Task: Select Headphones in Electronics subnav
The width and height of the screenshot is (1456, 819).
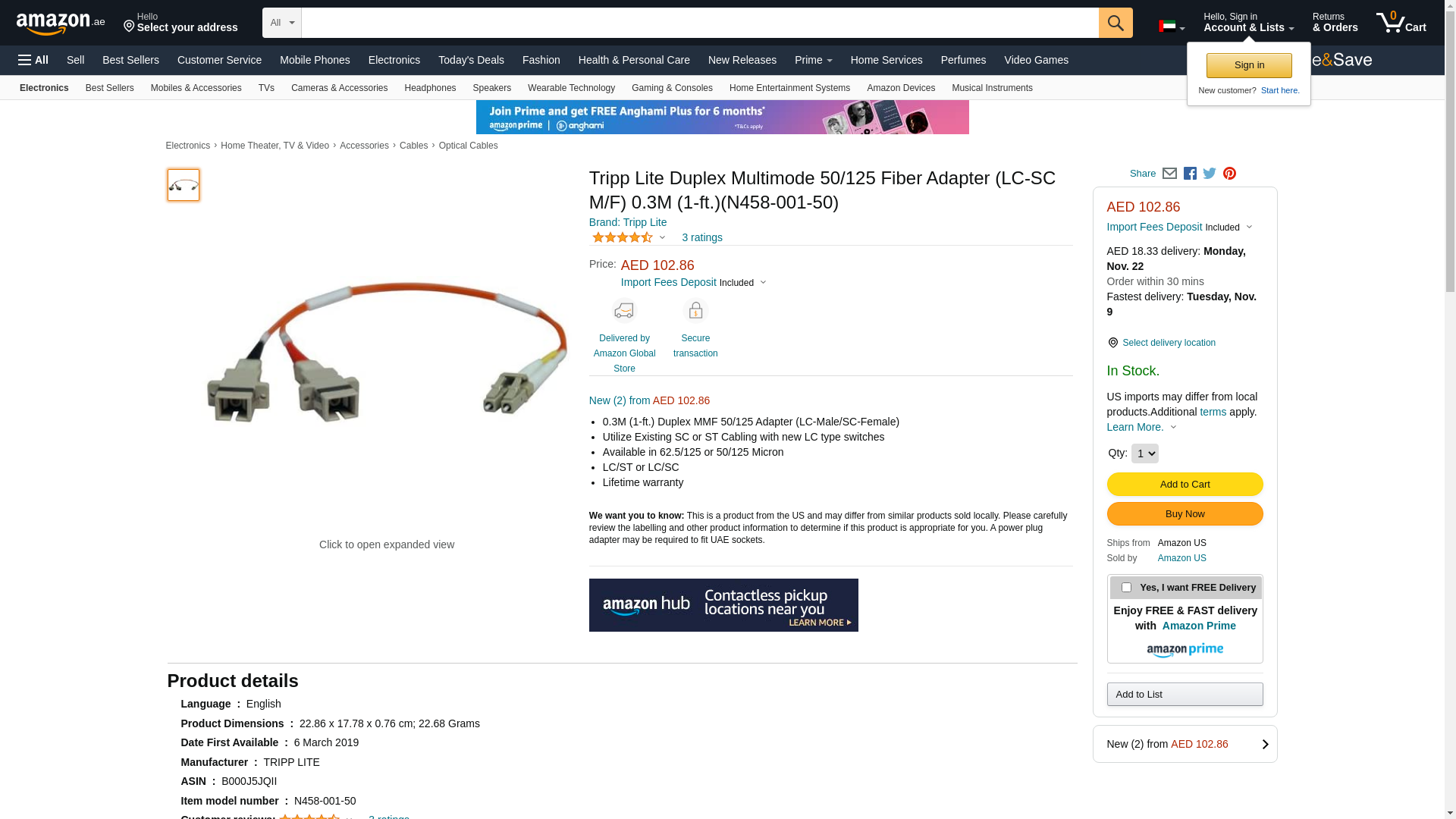Action: (430, 88)
